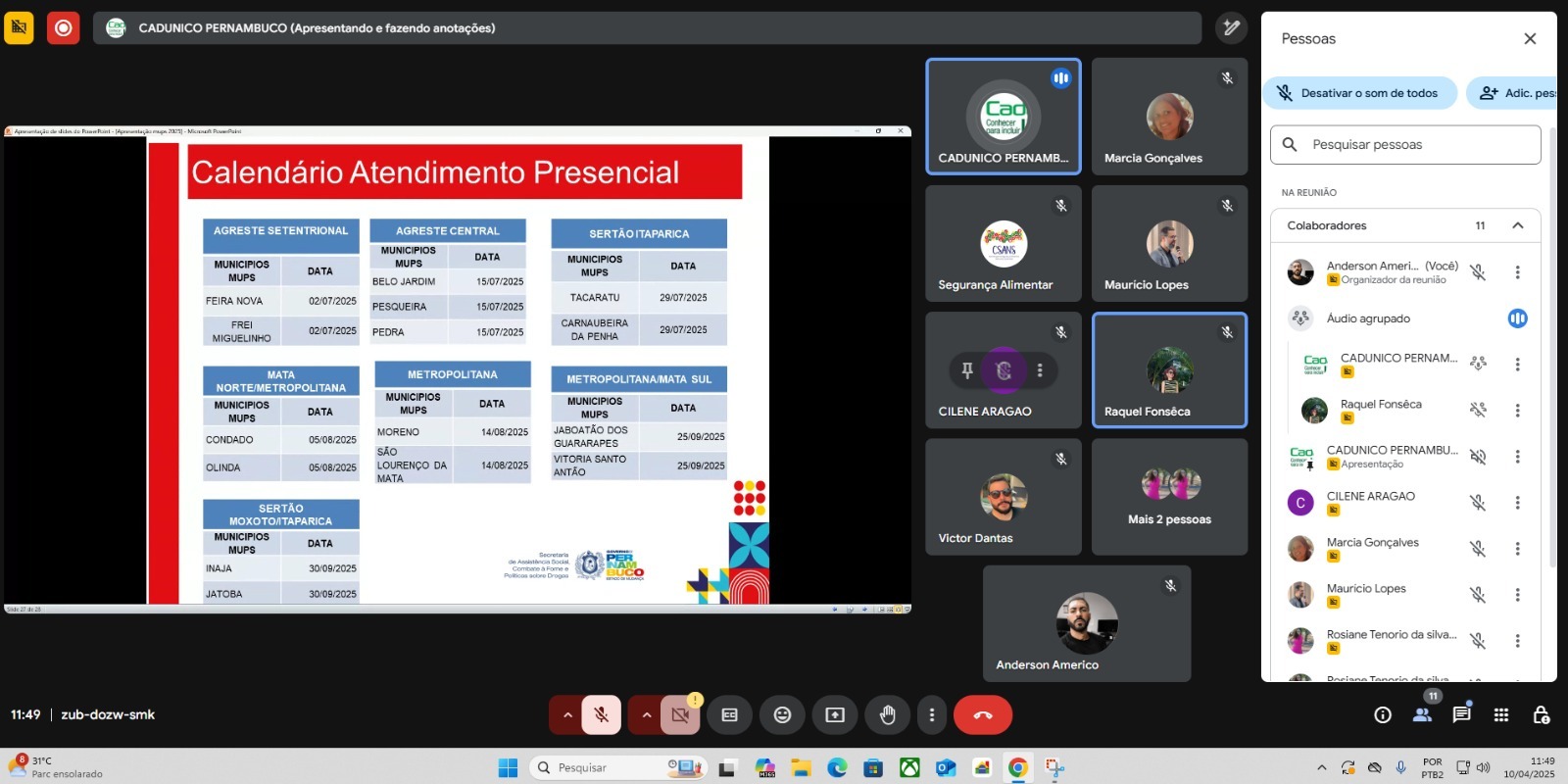
Task: Click the host controls lock icon
Action: coord(1541,714)
